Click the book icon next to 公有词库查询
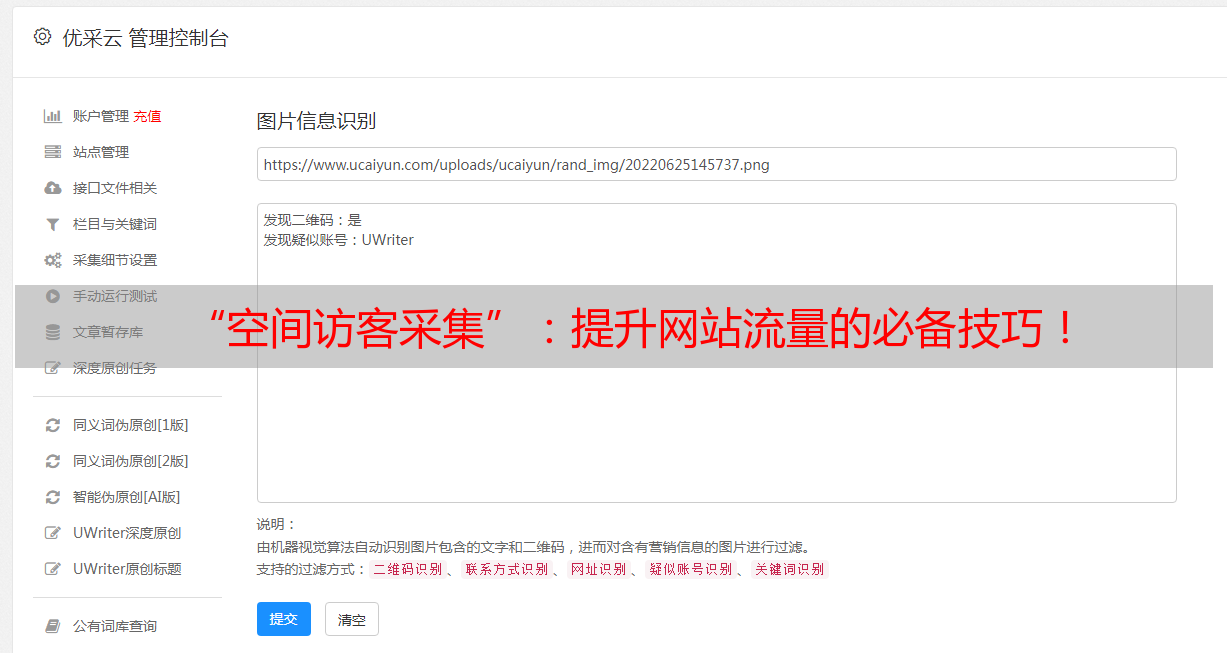This screenshot has width=1227, height=653. (x=53, y=626)
